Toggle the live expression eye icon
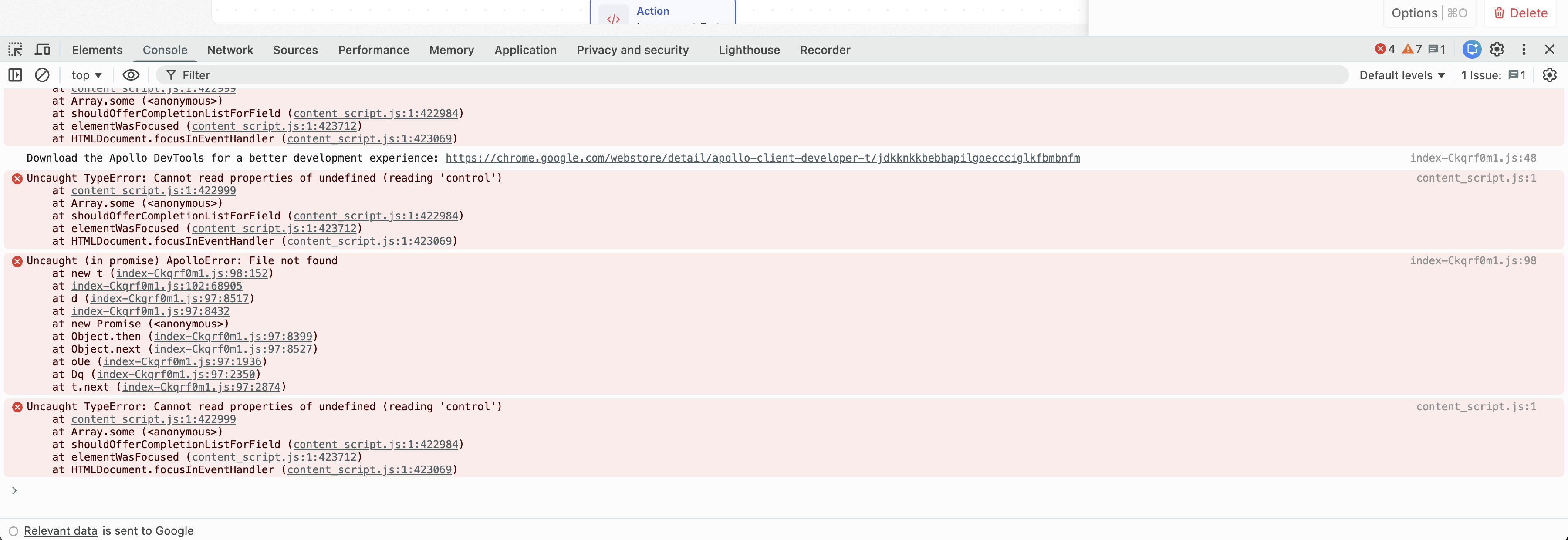 coord(131,75)
